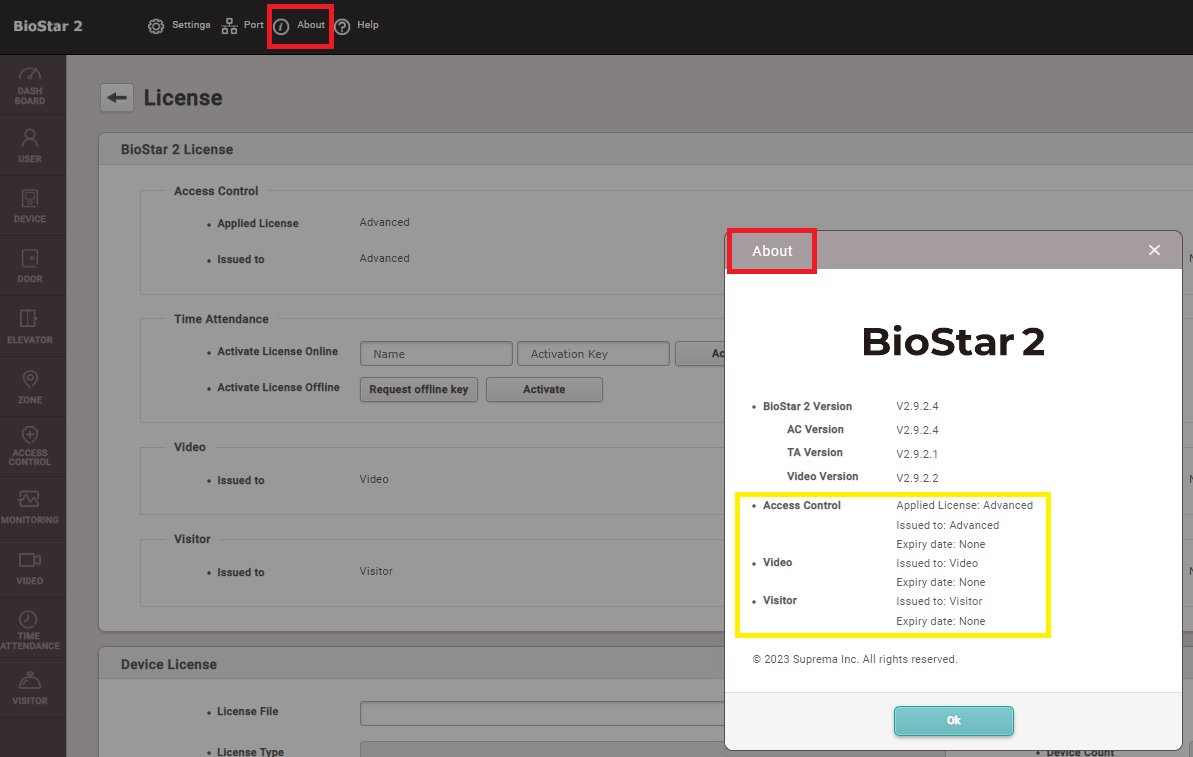Image resolution: width=1193 pixels, height=757 pixels.
Task: Select the Visitor sidebar icon
Action: 30,688
